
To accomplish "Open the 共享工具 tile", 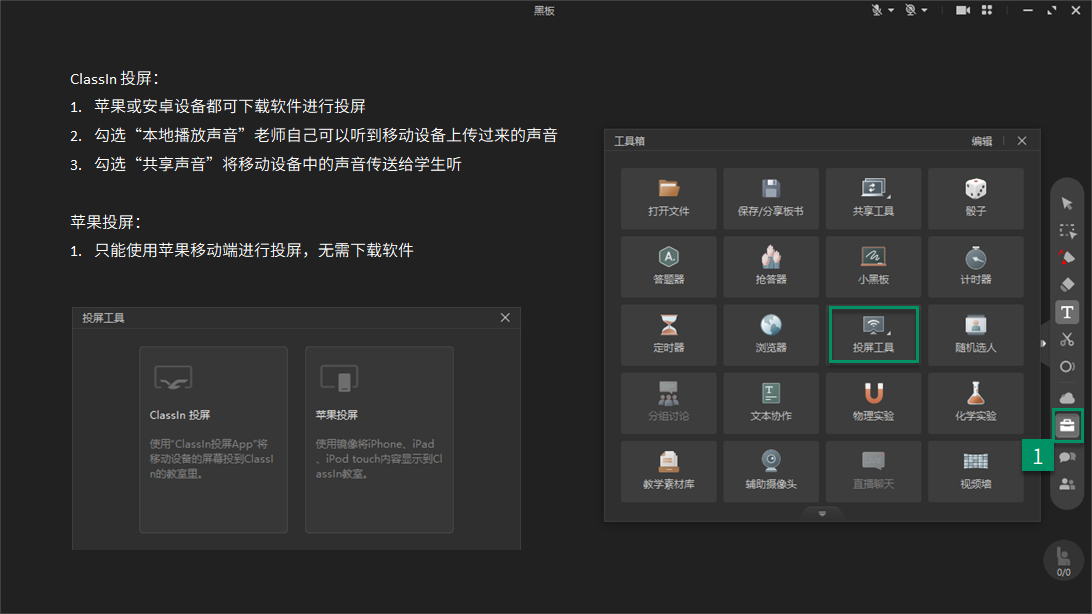I will (x=873, y=198).
